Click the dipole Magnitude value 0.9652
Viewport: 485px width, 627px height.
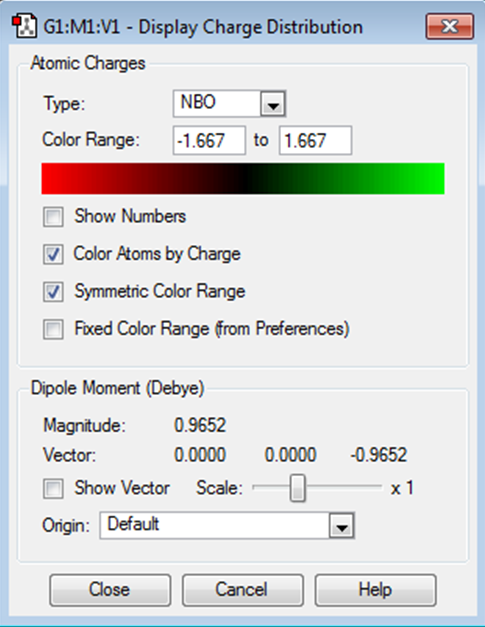point(200,425)
